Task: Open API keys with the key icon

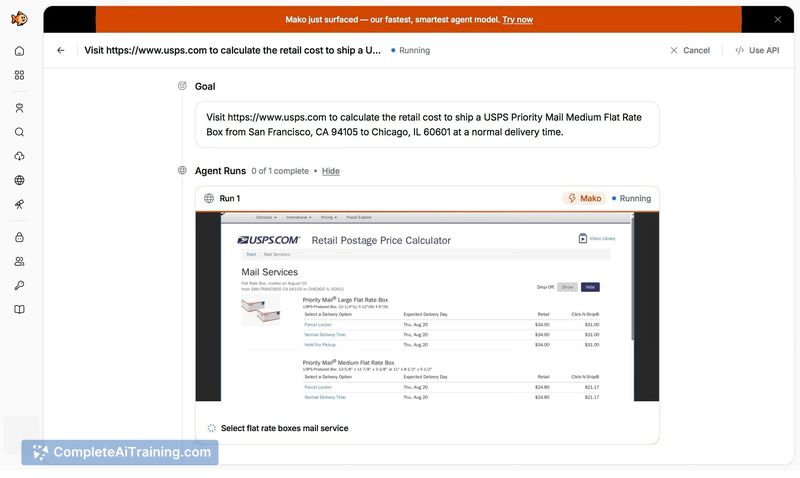Action: [19, 285]
